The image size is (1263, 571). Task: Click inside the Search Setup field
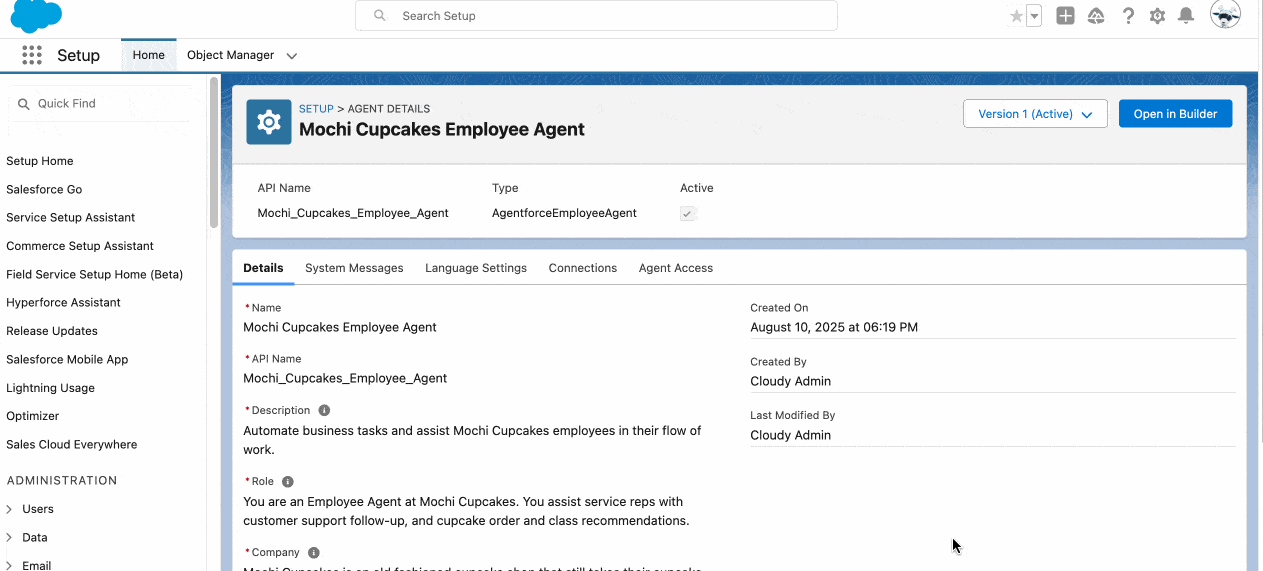596,16
